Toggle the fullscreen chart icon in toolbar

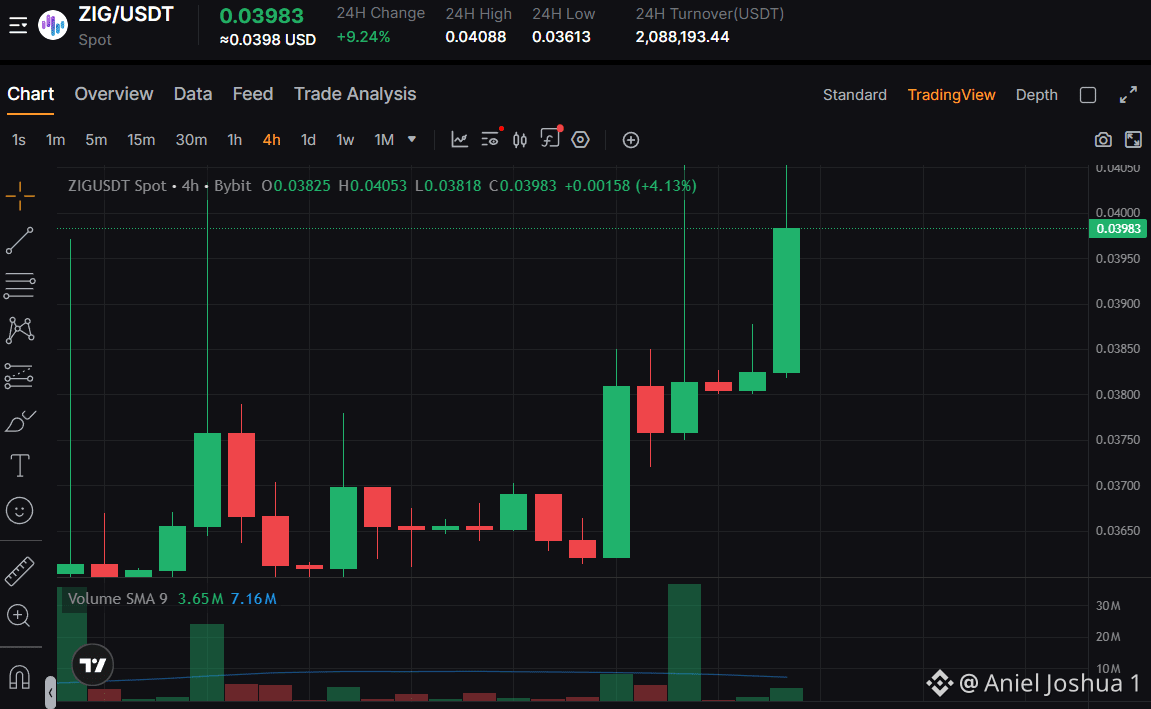(x=1133, y=139)
